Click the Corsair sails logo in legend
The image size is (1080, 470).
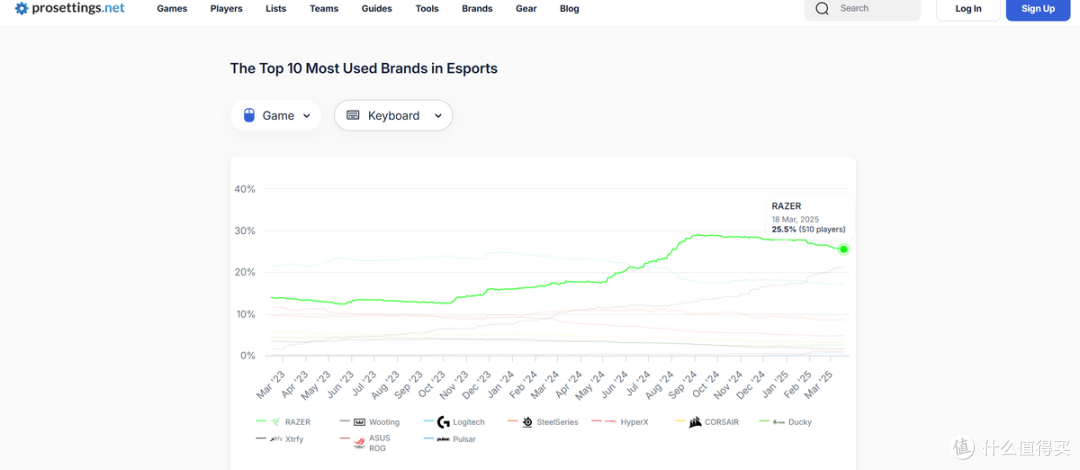pyautogui.click(x=694, y=422)
